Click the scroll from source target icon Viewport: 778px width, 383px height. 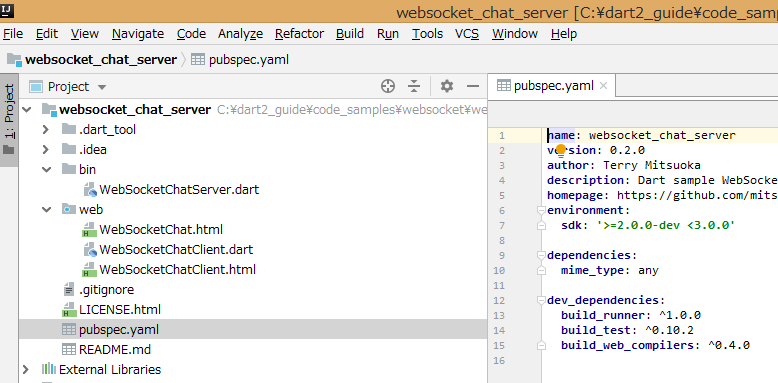click(388, 86)
